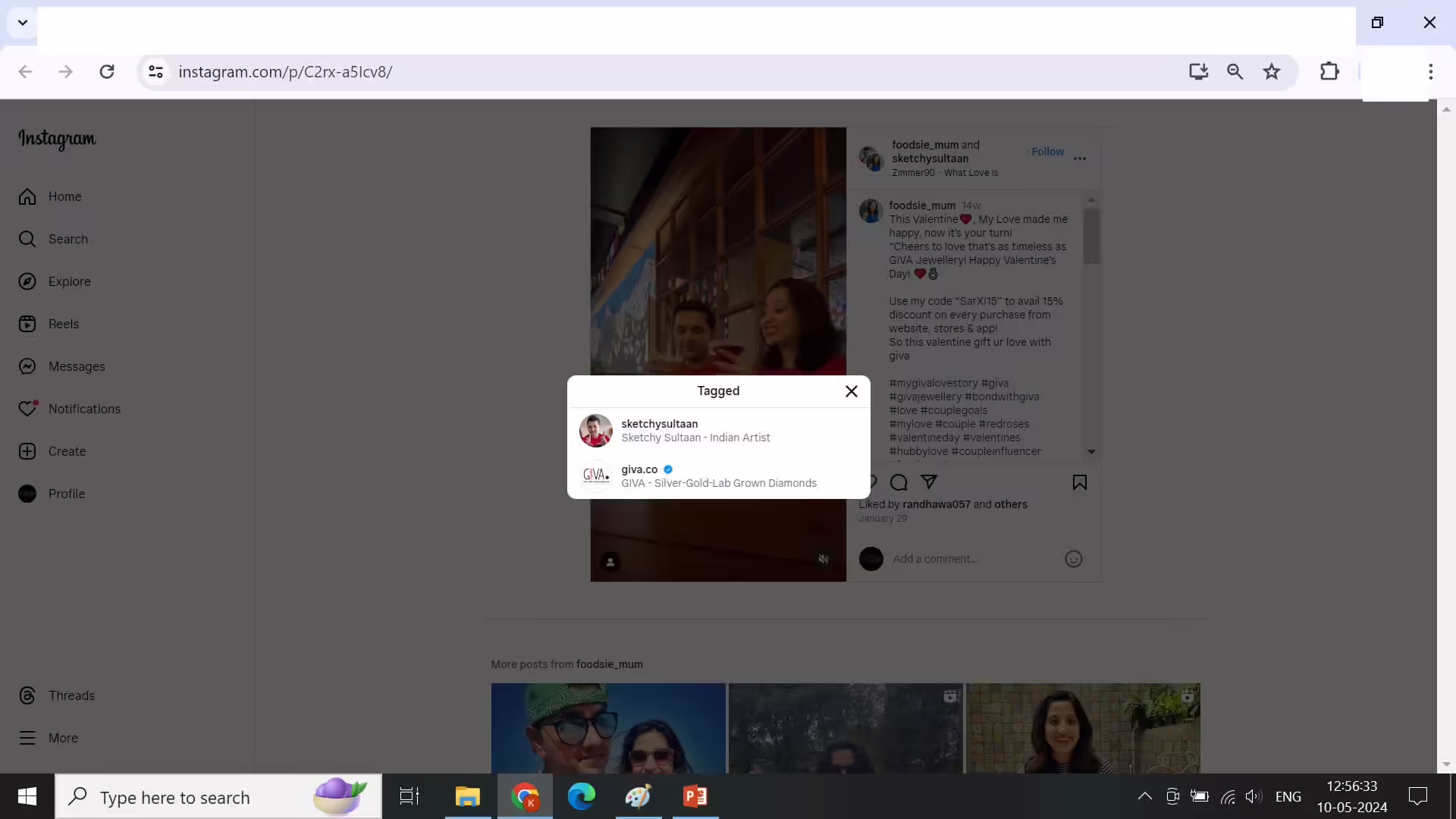The width and height of the screenshot is (1456, 819).
Task: Click Zimmer90 What Love Is audio
Action: (x=944, y=173)
